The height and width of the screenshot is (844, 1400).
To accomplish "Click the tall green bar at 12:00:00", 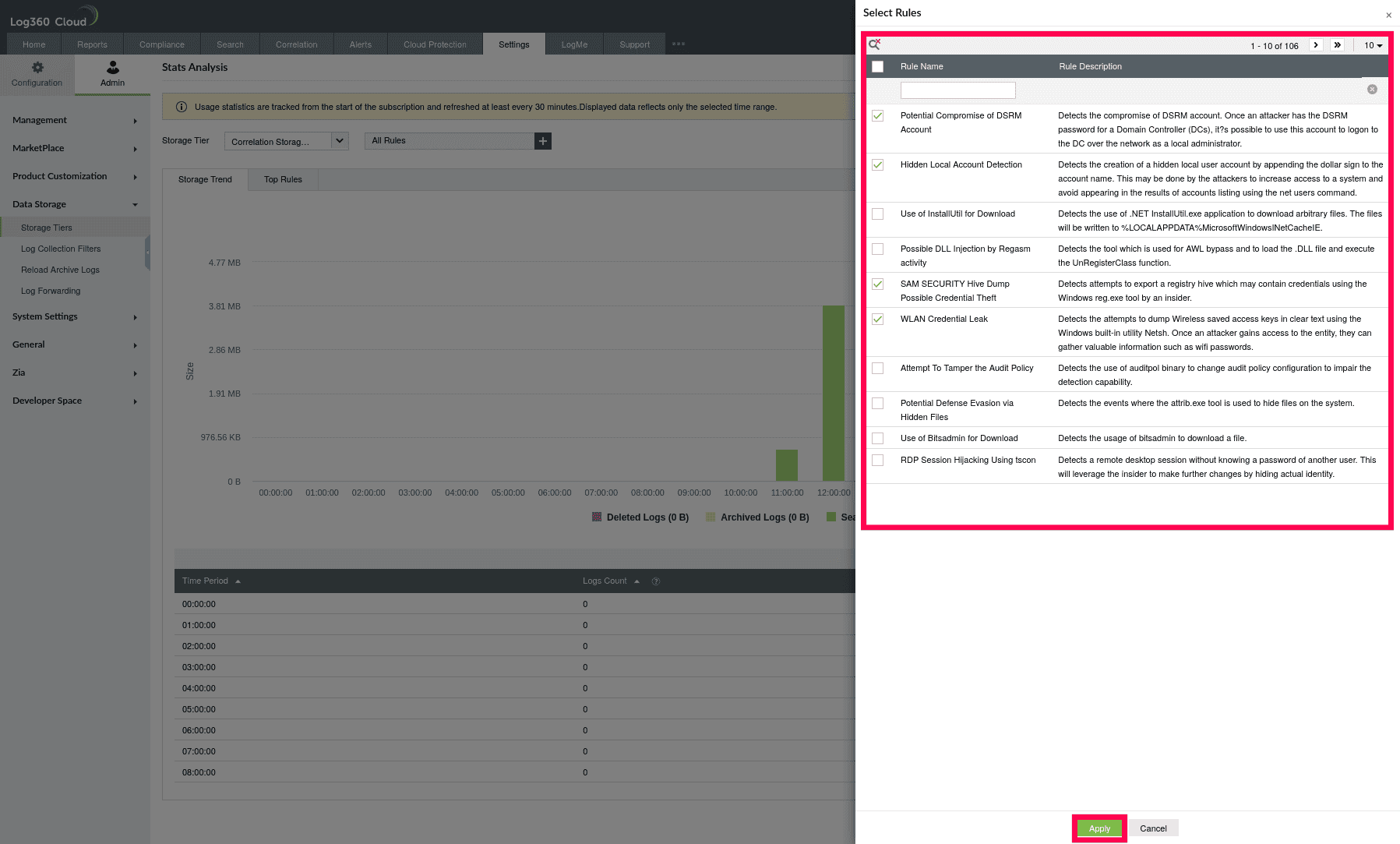I will [834, 394].
